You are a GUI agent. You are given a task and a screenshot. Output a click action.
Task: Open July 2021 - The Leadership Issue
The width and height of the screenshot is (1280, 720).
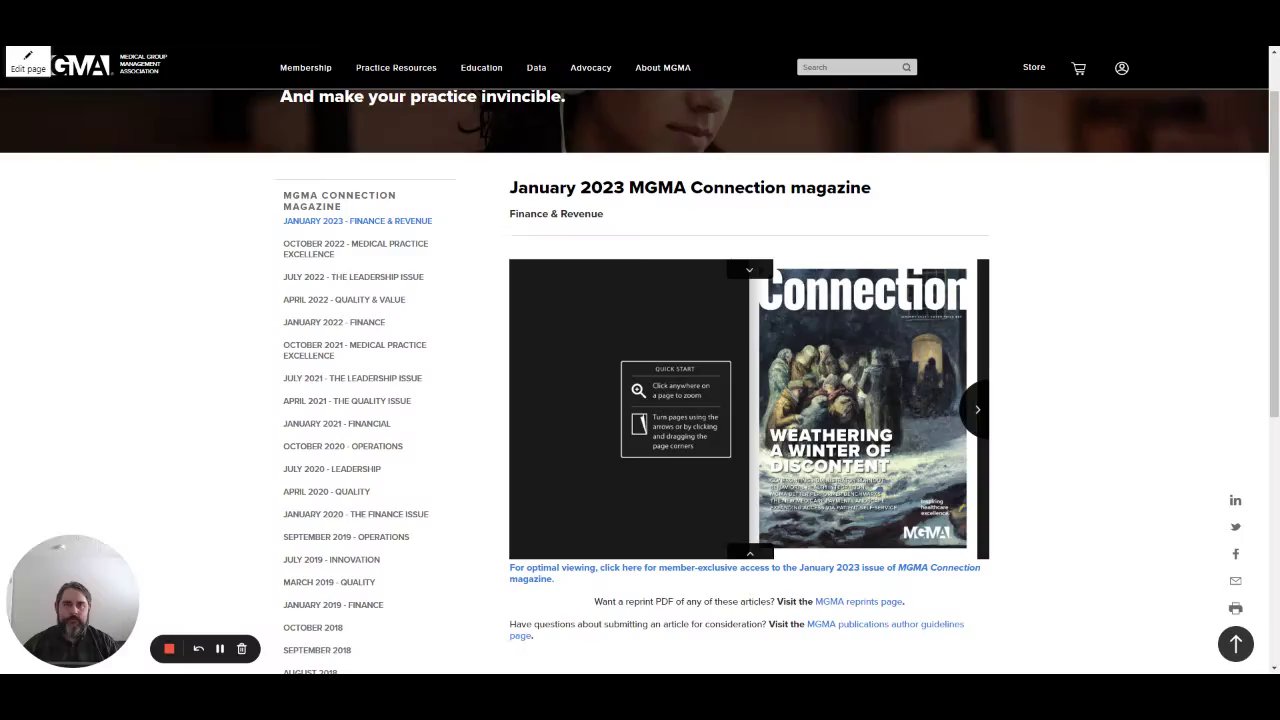pyautogui.click(x=352, y=378)
